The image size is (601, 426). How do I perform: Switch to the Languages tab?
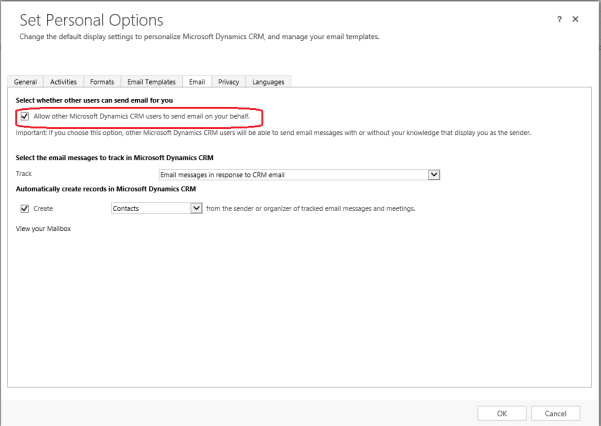point(268,82)
